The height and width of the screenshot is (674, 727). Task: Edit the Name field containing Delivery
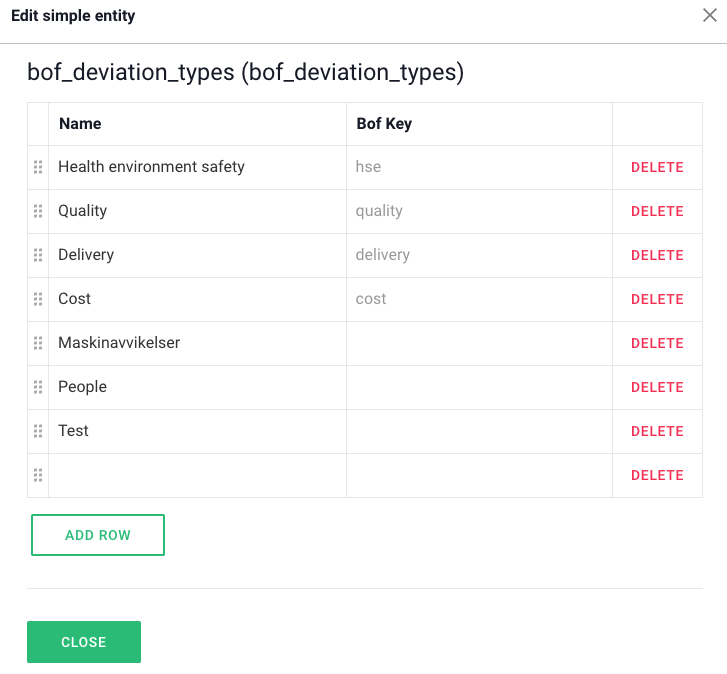coord(197,255)
